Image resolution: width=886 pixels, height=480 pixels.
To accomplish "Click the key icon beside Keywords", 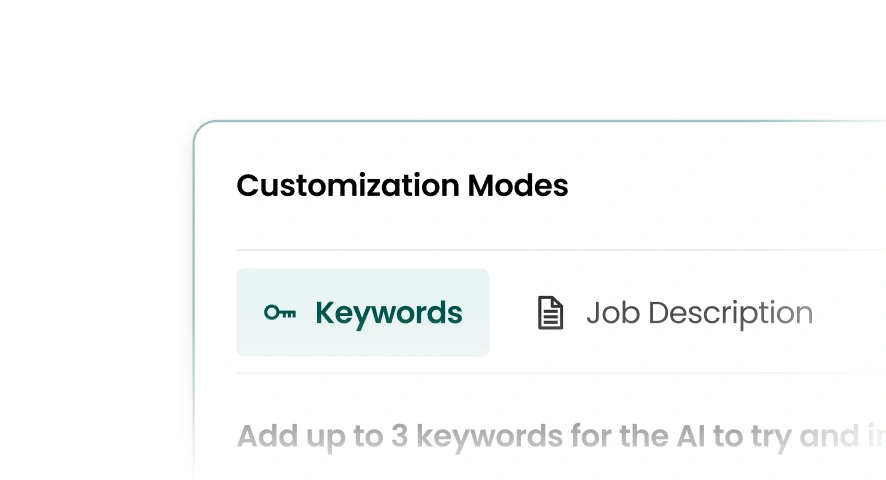I will point(279,313).
